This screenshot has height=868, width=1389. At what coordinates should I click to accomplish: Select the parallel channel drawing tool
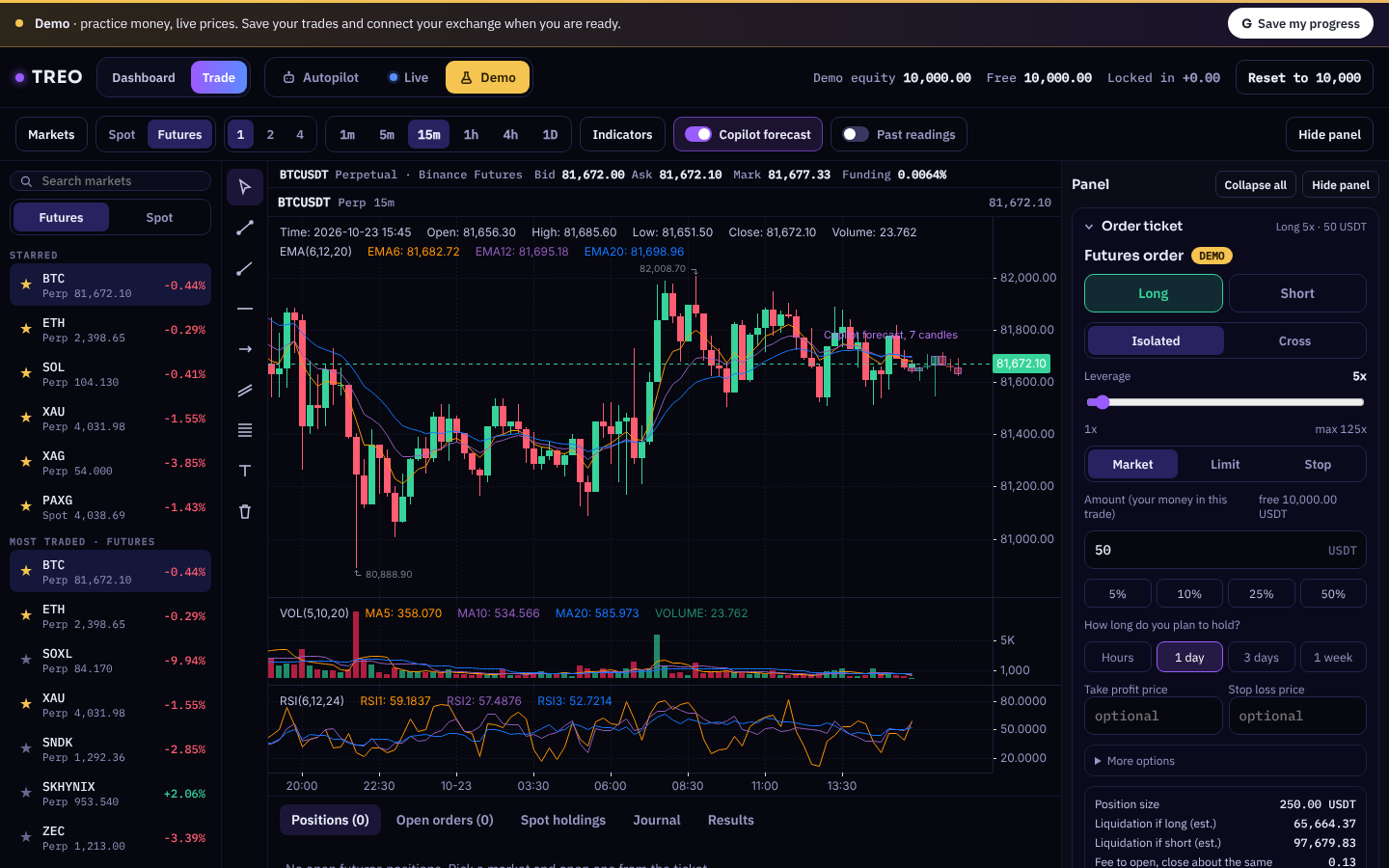click(x=245, y=390)
